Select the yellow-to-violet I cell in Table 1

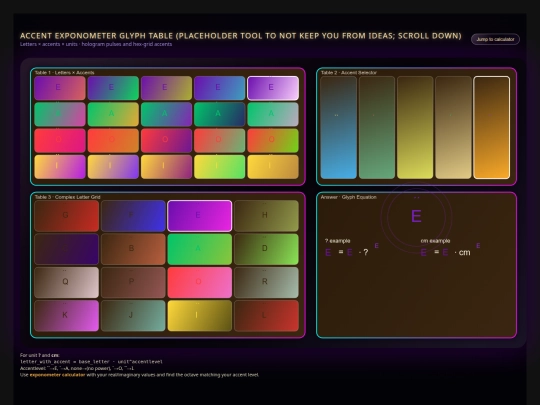tap(113, 167)
